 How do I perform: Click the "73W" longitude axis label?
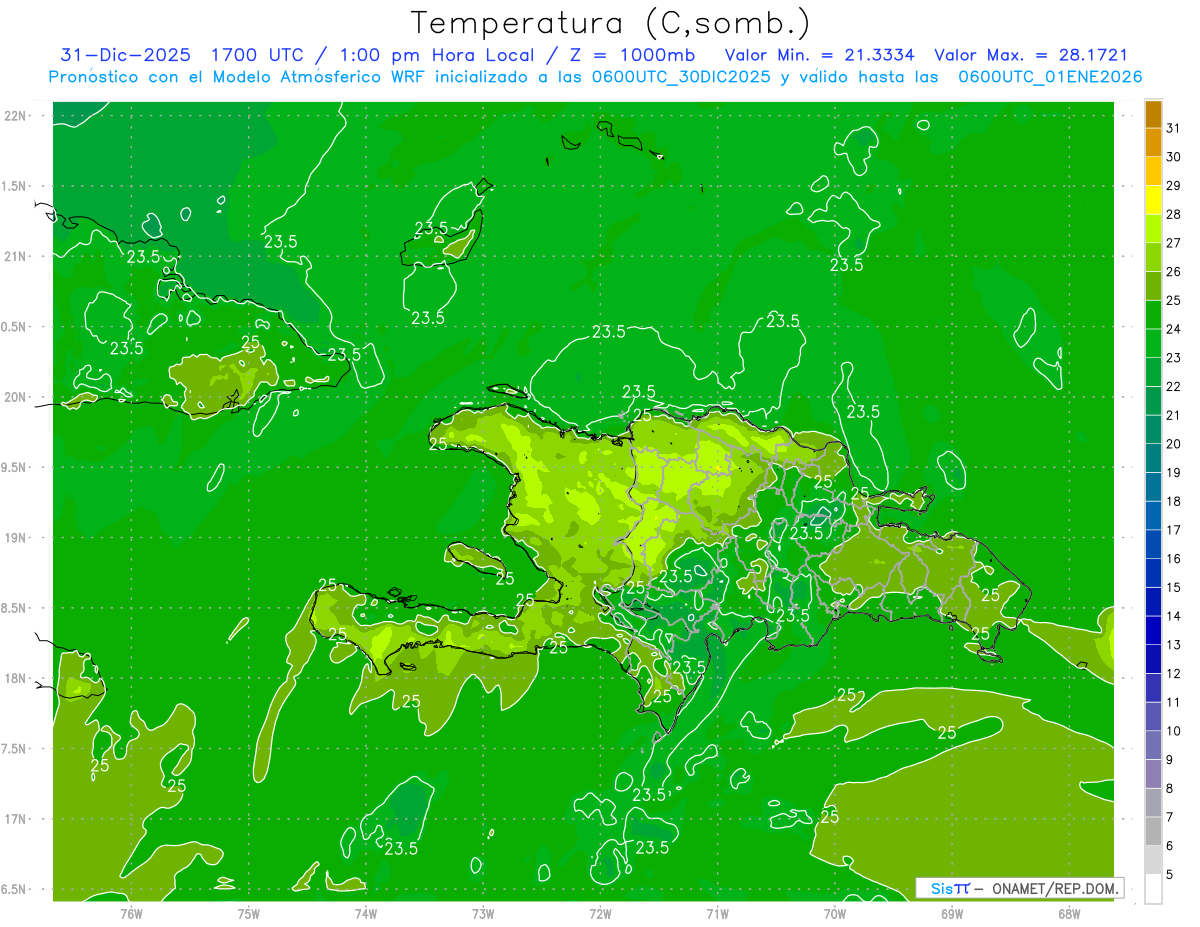coord(483,913)
